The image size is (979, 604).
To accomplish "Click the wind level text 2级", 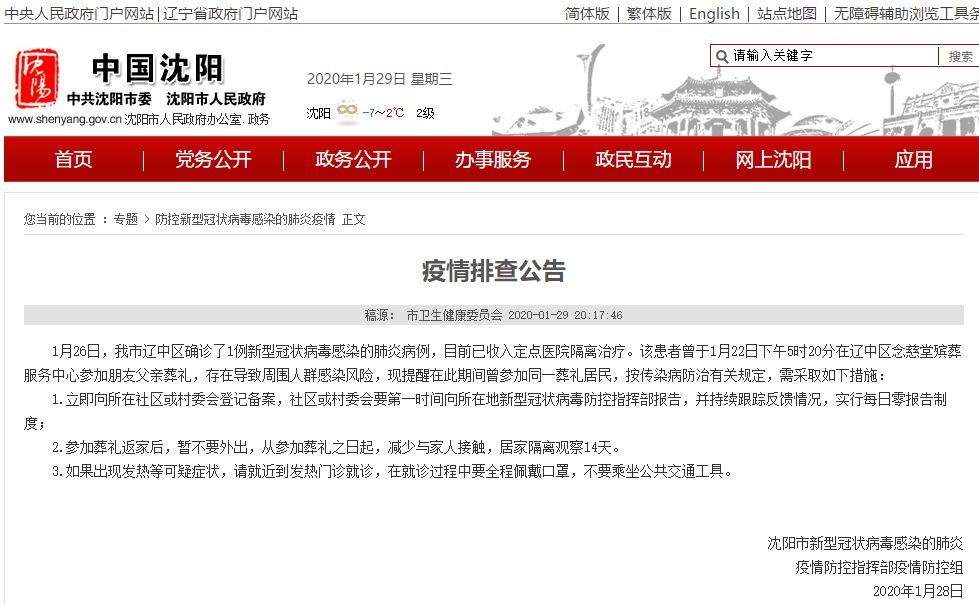I will coord(425,113).
